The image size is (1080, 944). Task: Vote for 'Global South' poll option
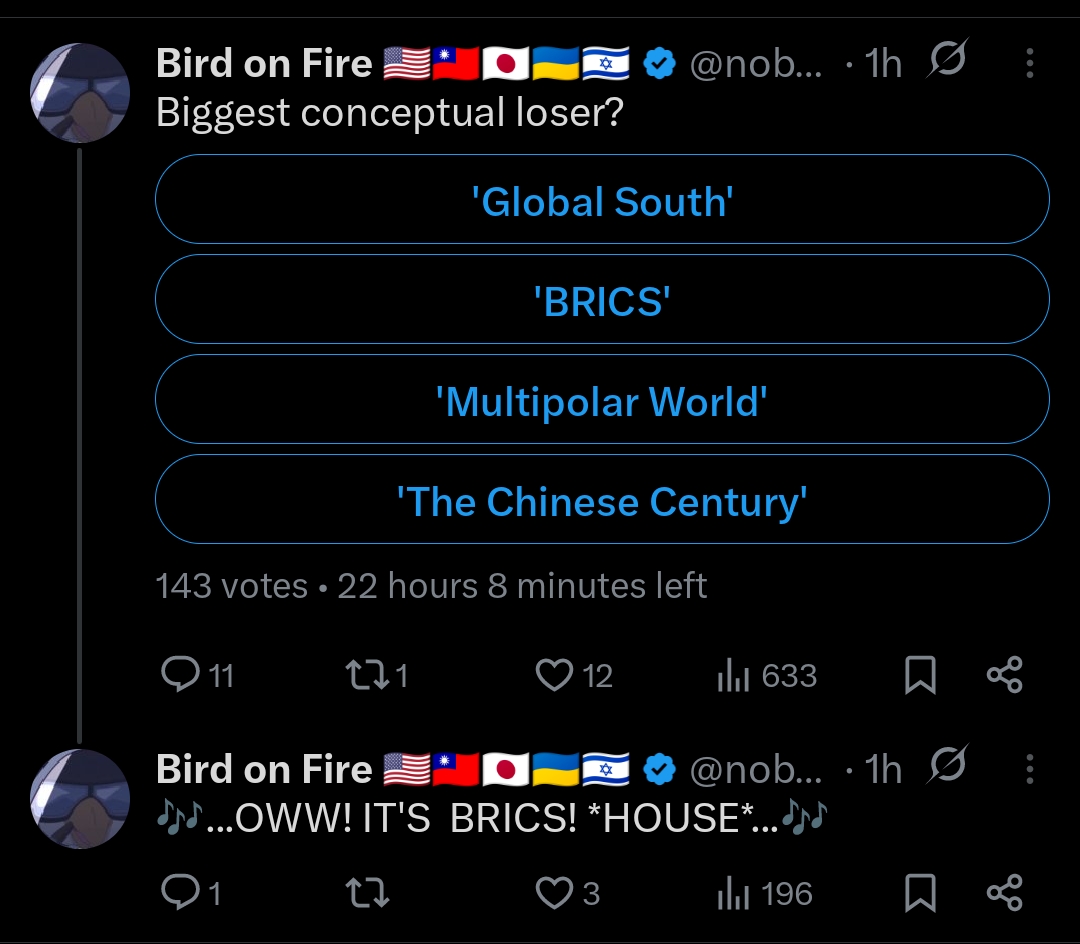(602, 201)
